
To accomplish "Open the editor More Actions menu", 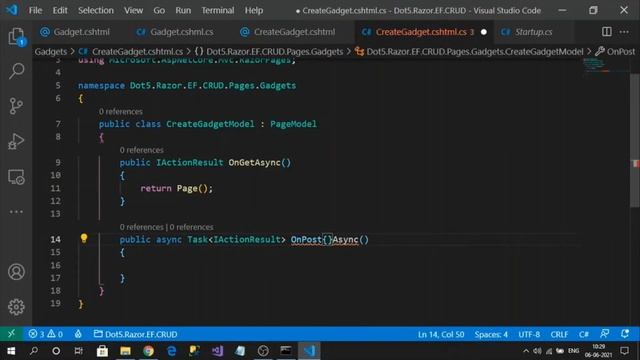I will click(624, 31).
